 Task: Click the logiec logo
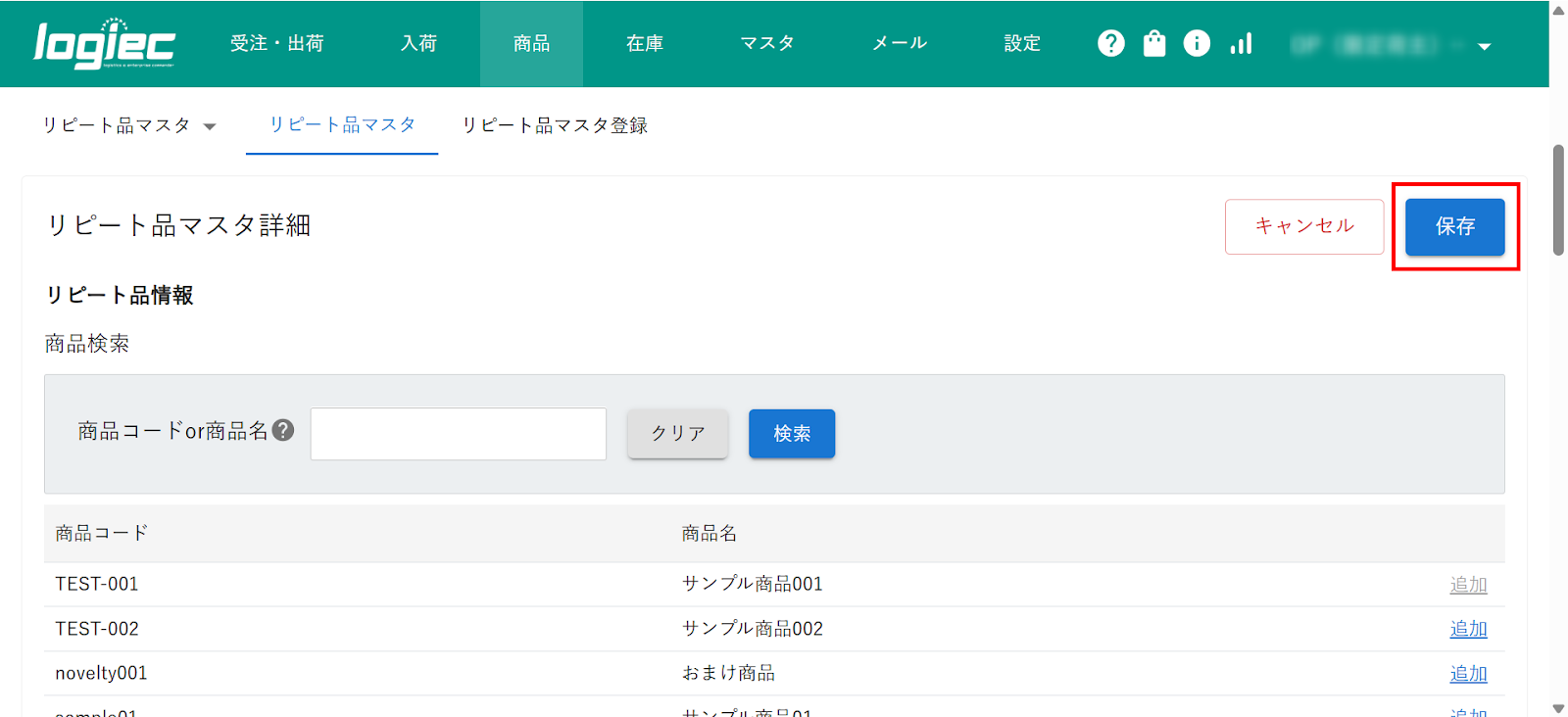104,44
